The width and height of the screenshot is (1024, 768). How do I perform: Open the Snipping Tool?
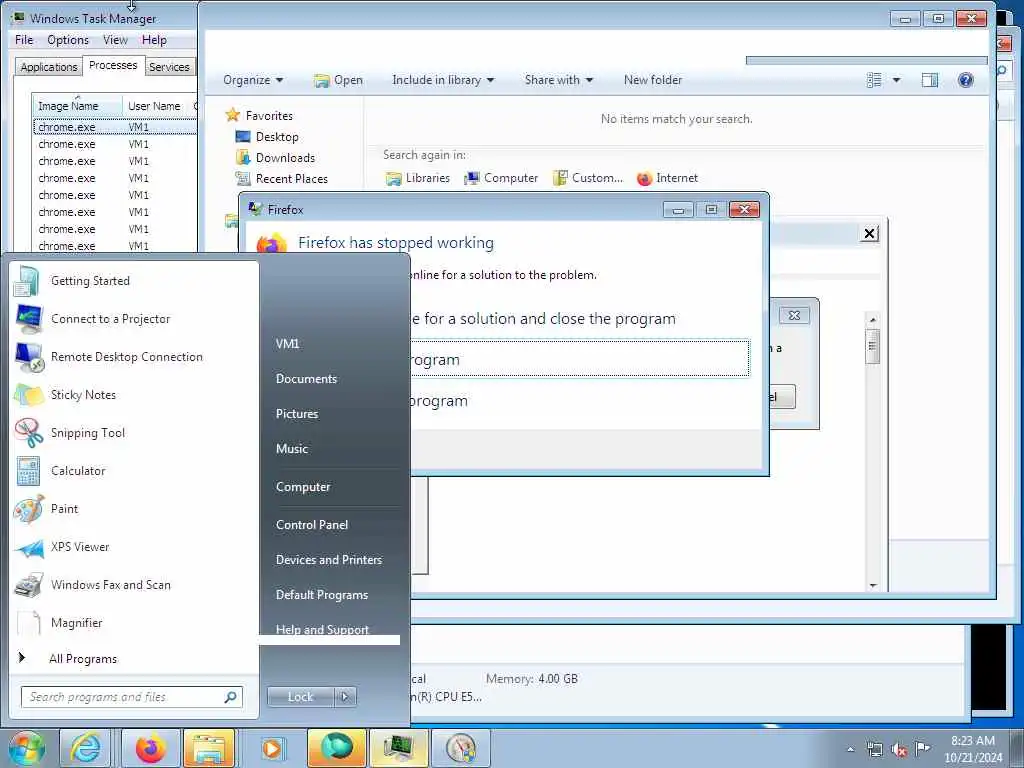pos(88,432)
